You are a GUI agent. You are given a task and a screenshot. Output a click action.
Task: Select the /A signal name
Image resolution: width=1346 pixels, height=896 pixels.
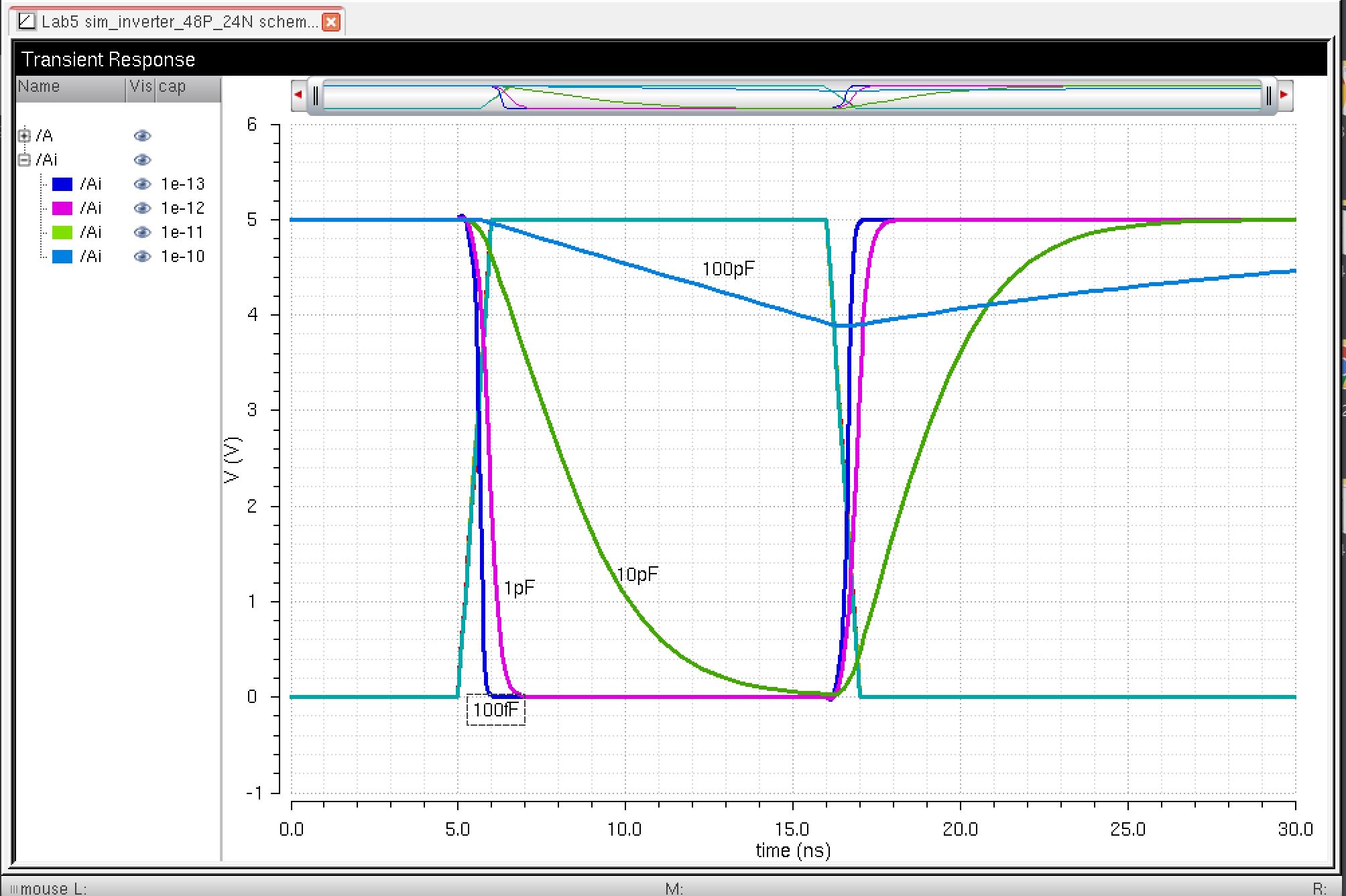[x=44, y=136]
